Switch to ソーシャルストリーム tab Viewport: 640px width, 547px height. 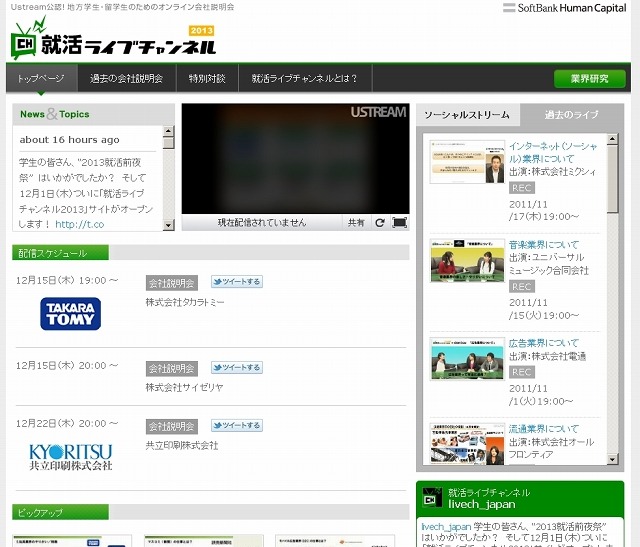click(x=467, y=115)
